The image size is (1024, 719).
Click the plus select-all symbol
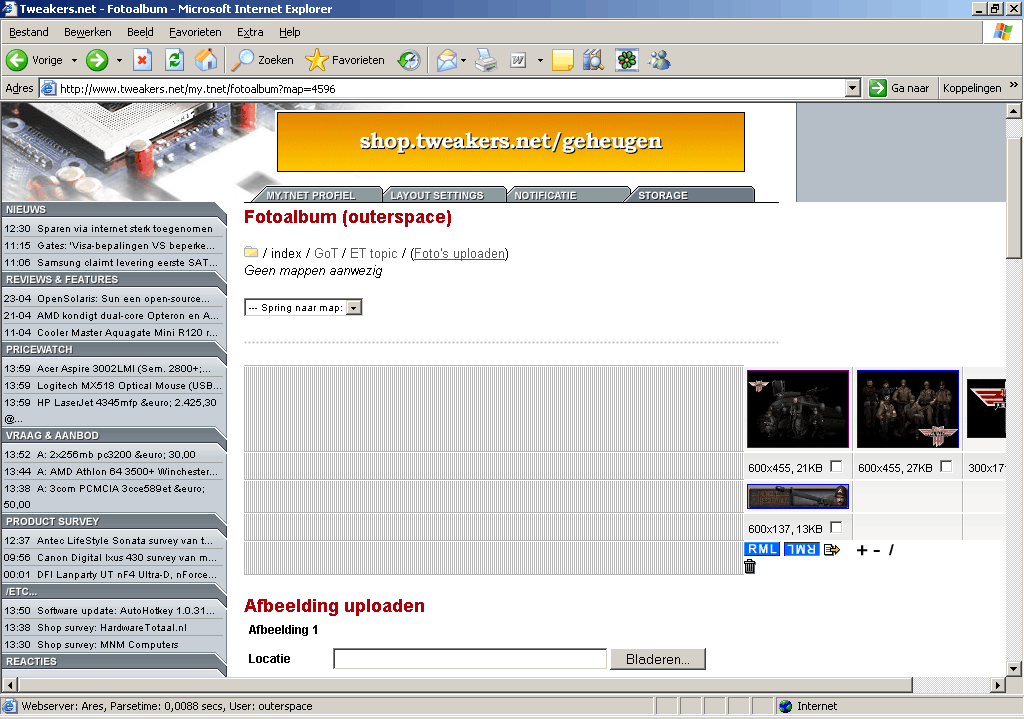pyautogui.click(x=861, y=551)
